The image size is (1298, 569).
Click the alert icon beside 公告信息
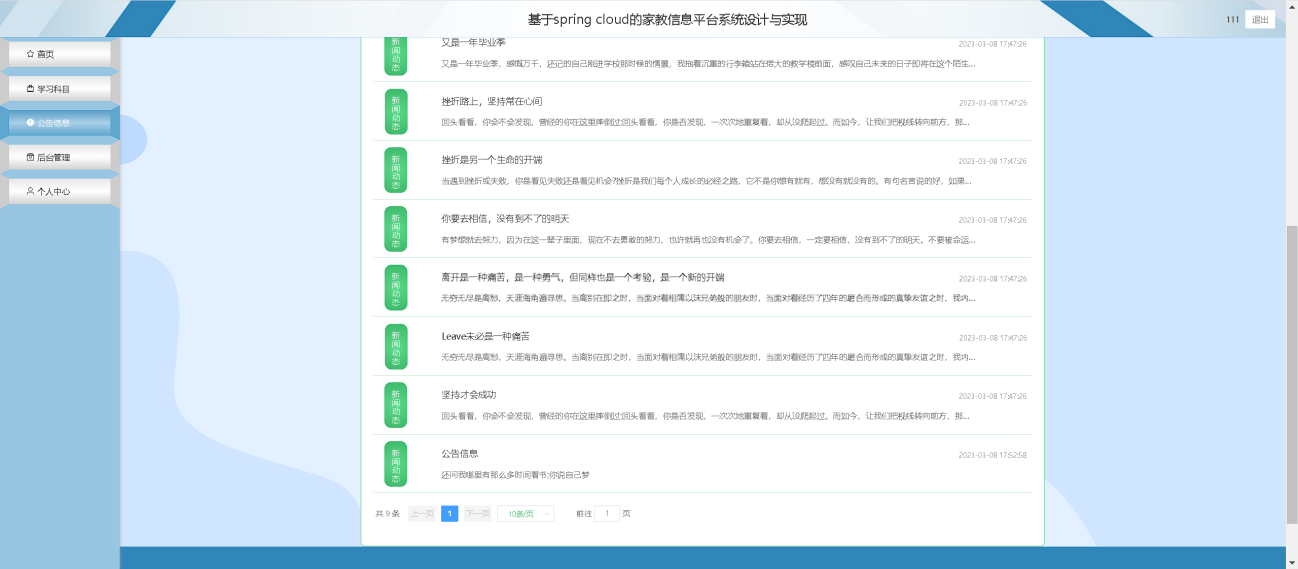point(30,123)
